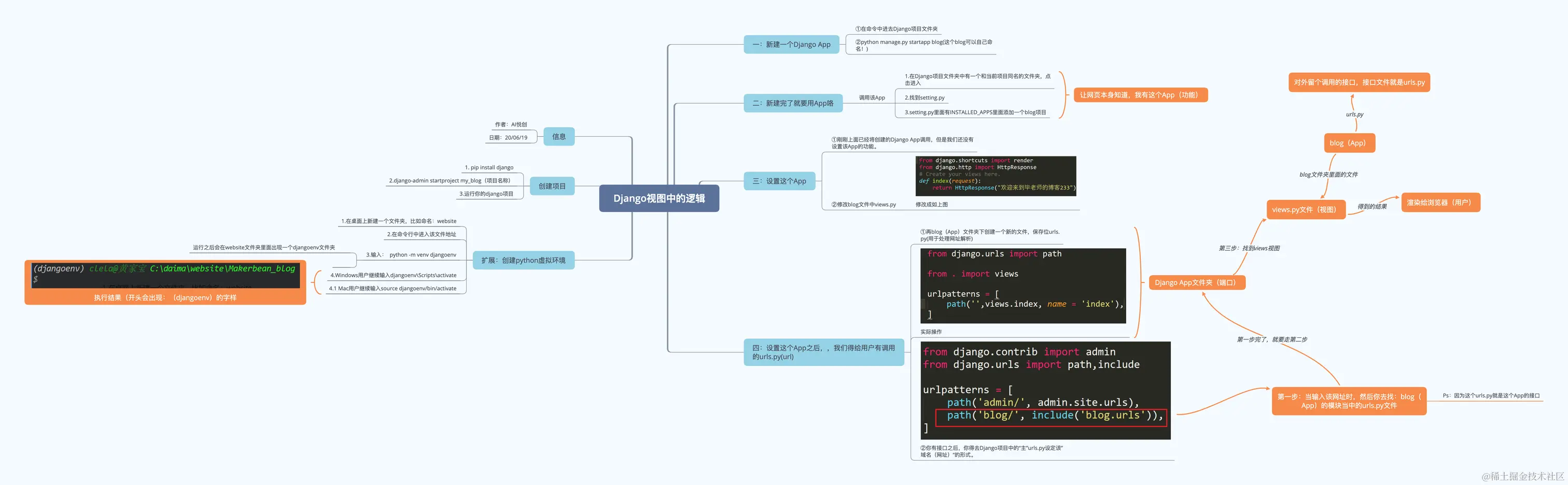Select node "三：设置这个App"
This screenshot has width=1568, height=485.
(779, 181)
